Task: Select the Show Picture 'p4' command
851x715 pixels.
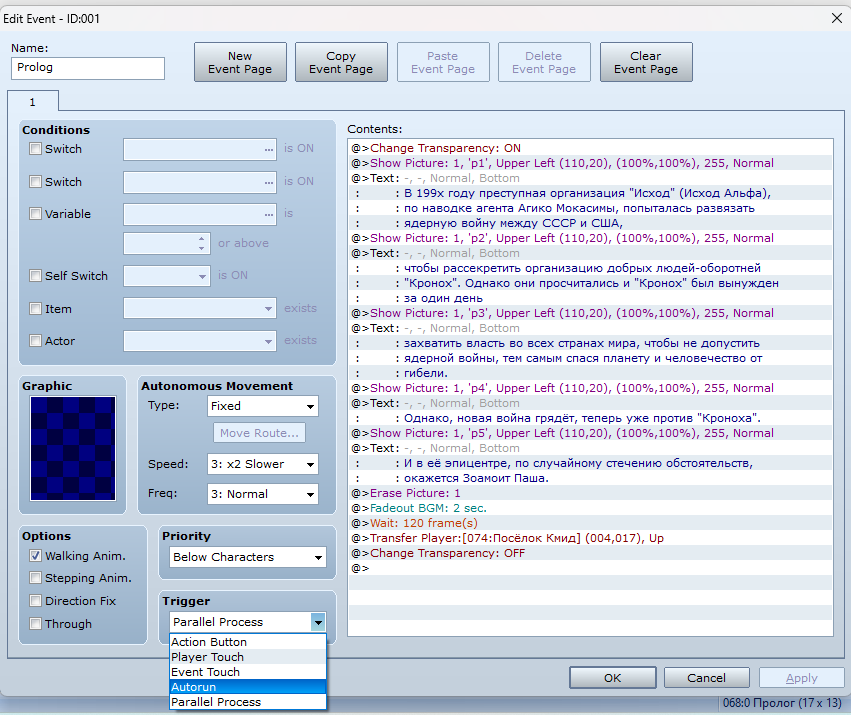Action: tap(590, 388)
